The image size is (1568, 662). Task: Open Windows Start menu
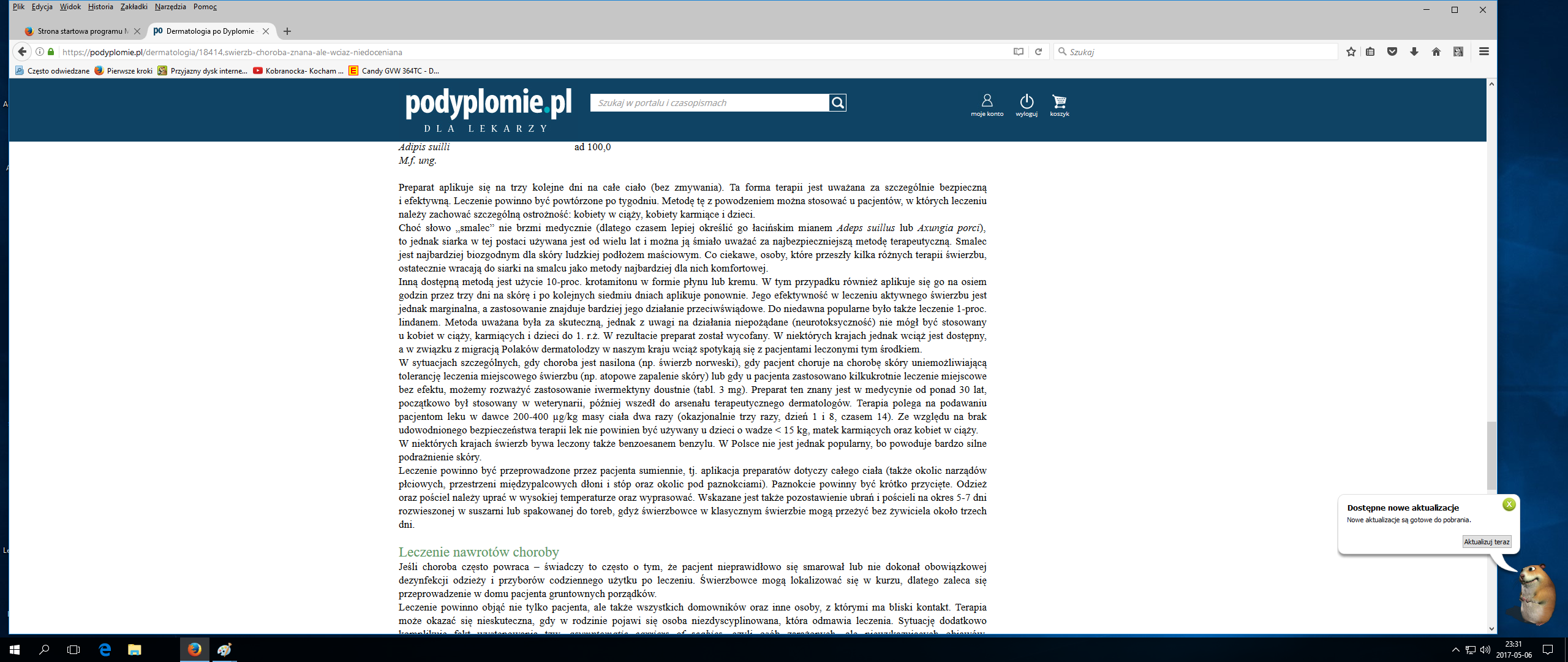(x=15, y=650)
